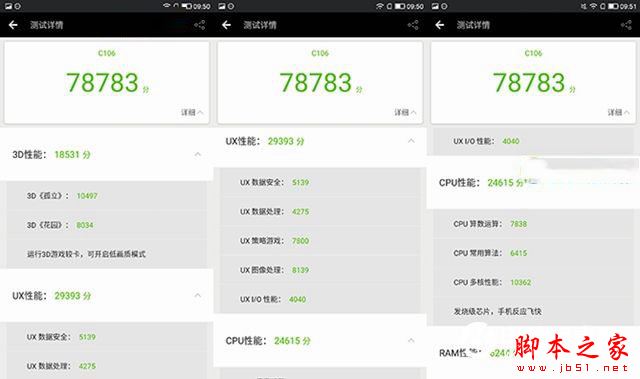640x379 pixels.
Task: Collapse score details in the middle screenshot card
Action: [405, 112]
